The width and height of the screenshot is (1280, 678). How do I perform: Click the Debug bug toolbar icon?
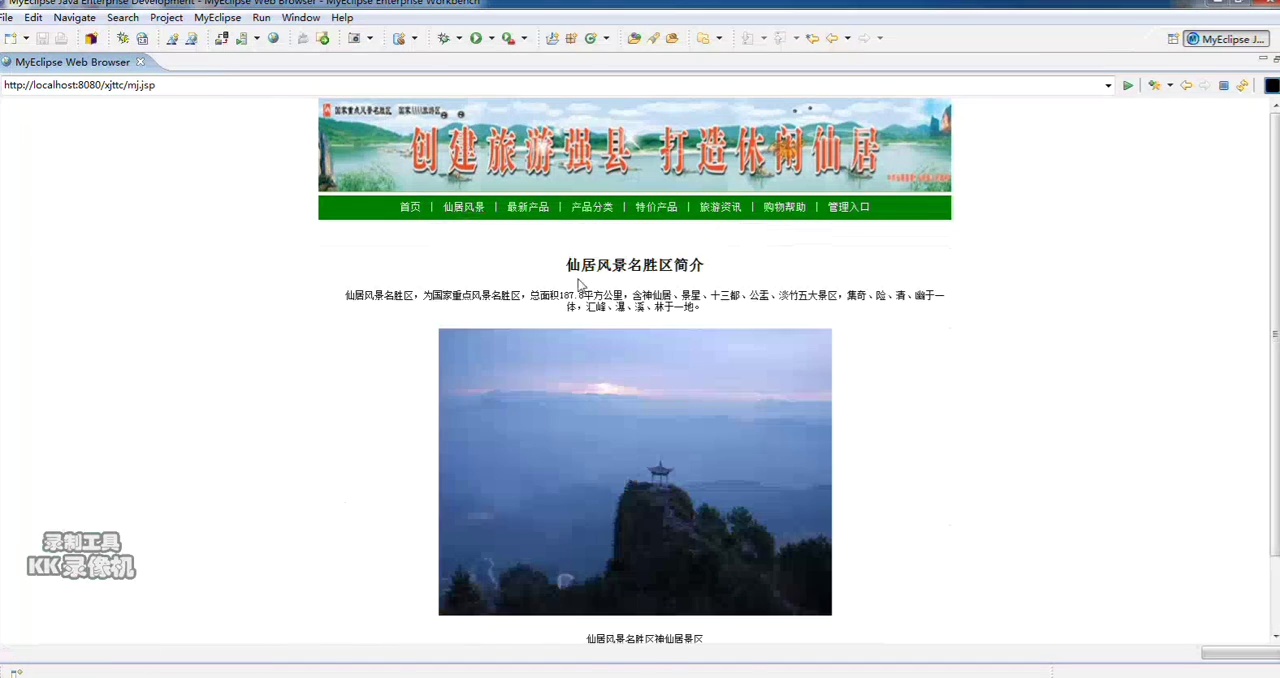444,39
